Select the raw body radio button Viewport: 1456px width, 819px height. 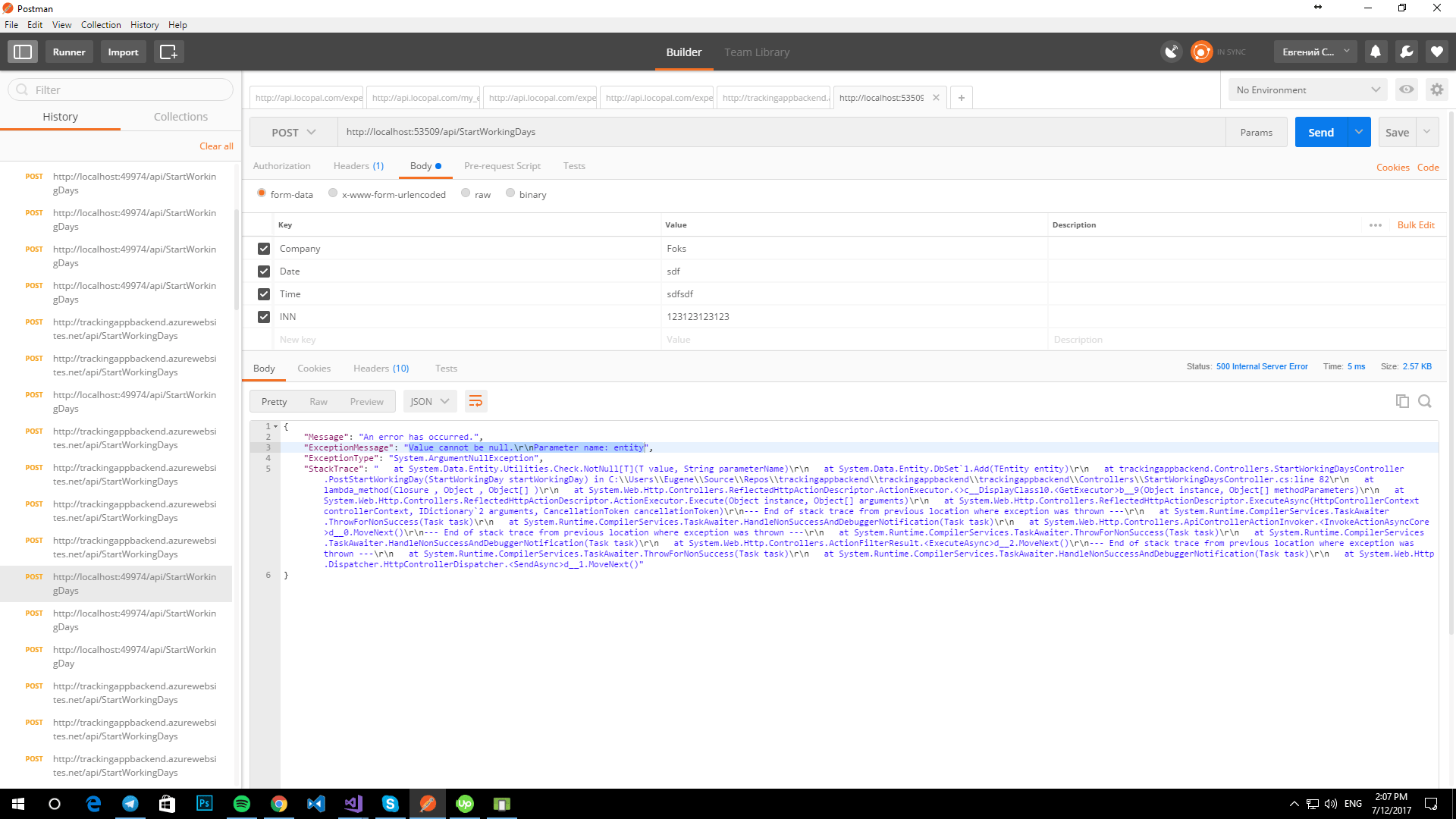[x=466, y=193]
